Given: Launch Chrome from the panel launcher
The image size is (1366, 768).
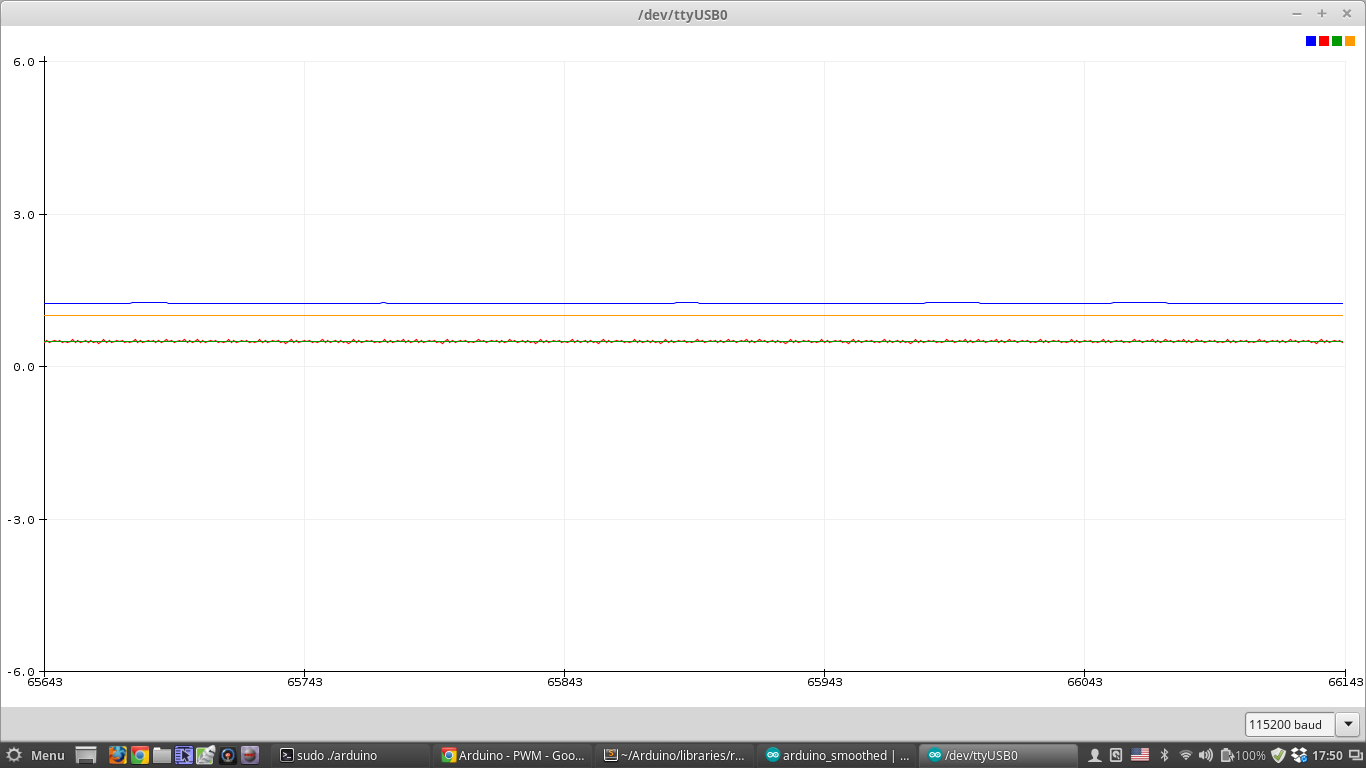Looking at the screenshot, I should click(x=140, y=755).
